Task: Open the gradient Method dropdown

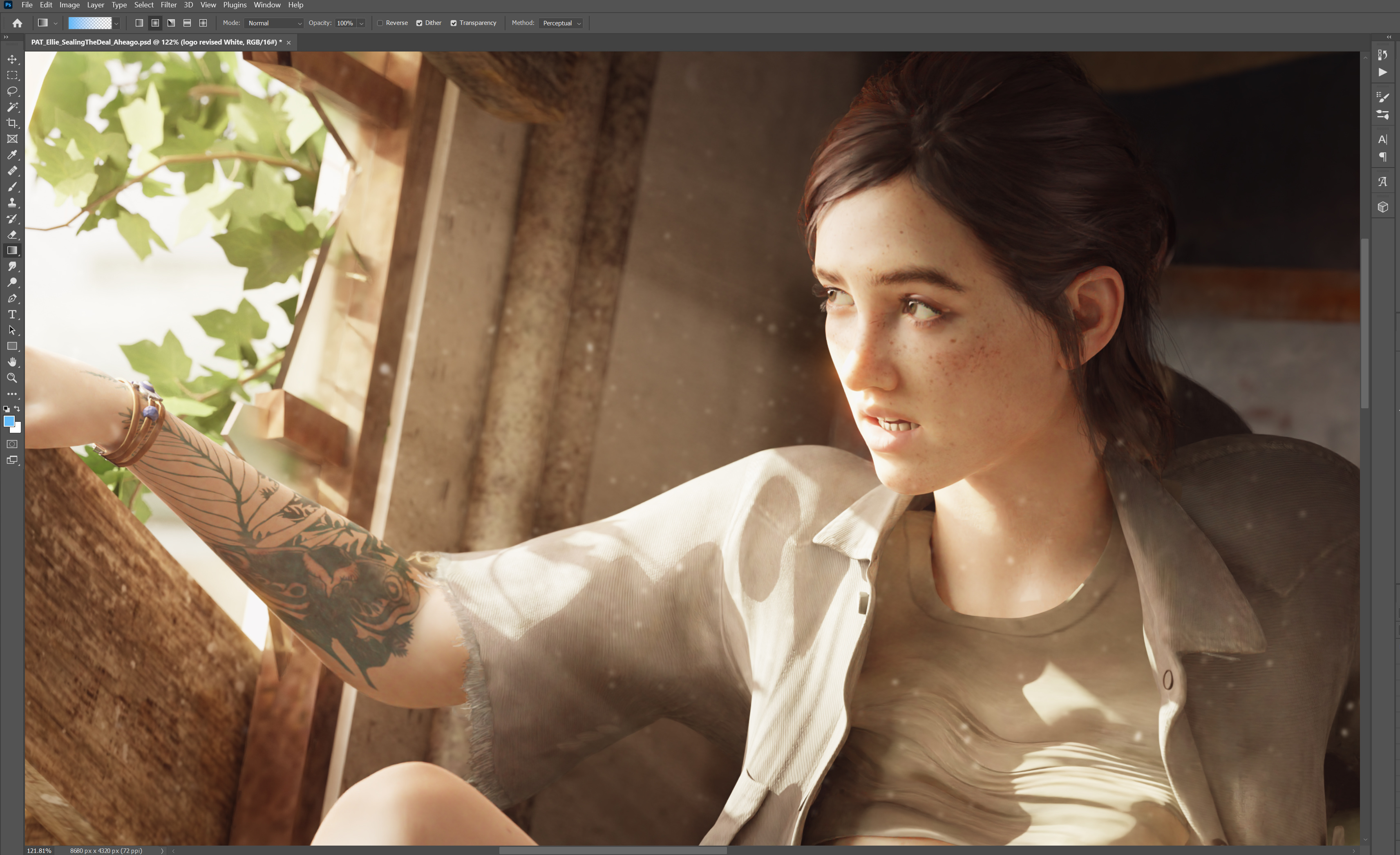Action: (x=561, y=23)
